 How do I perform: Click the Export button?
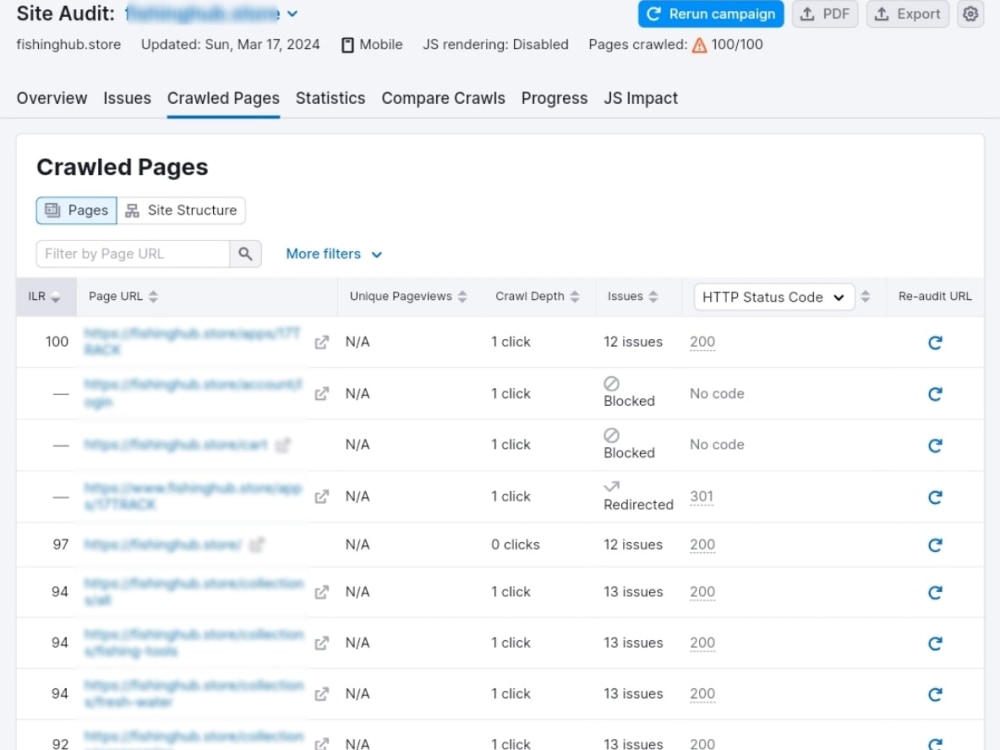pyautogui.click(x=908, y=14)
